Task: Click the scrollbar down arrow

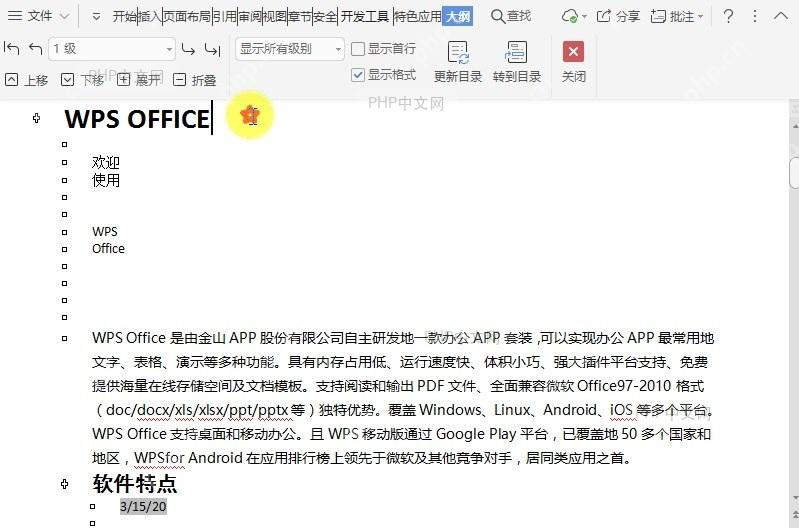Action: pyautogui.click(x=794, y=498)
